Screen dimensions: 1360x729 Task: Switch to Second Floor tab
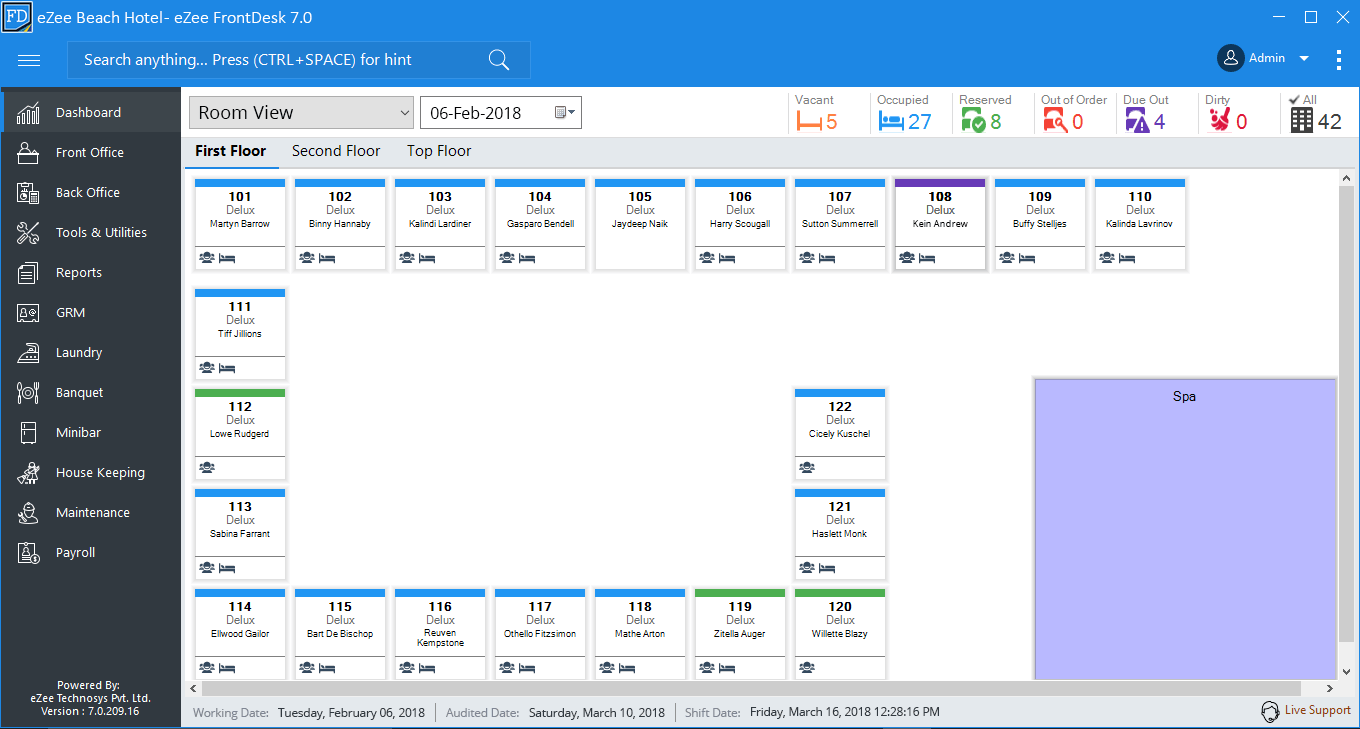pyautogui.click(x=336, y=151)
